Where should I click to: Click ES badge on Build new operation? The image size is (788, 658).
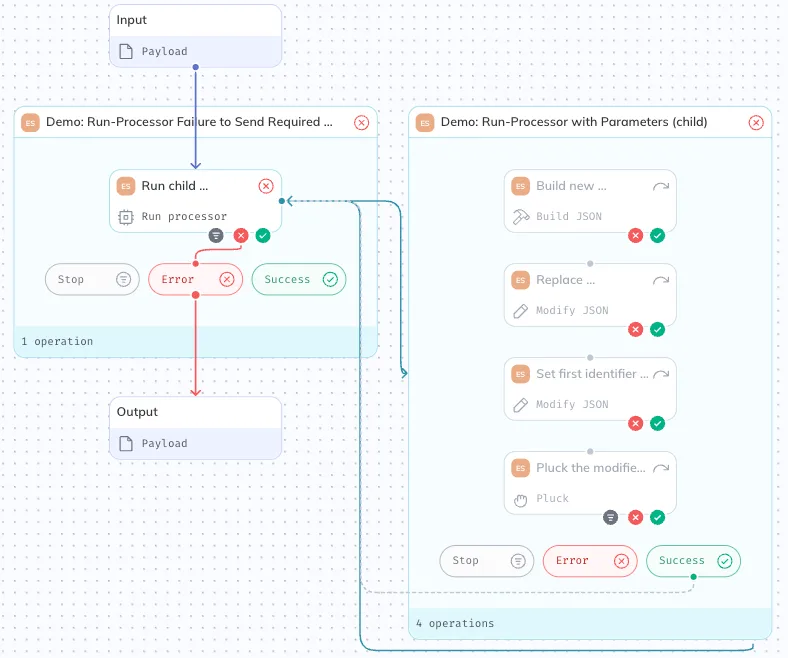point(521,186)
